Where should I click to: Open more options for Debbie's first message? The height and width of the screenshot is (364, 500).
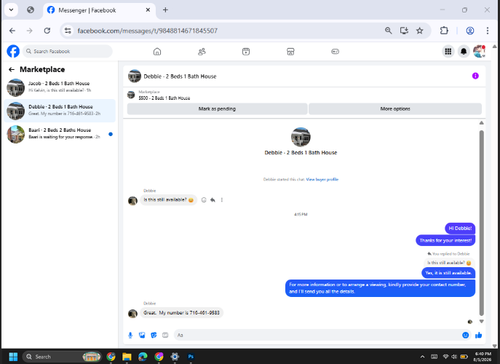coord(222,200)
